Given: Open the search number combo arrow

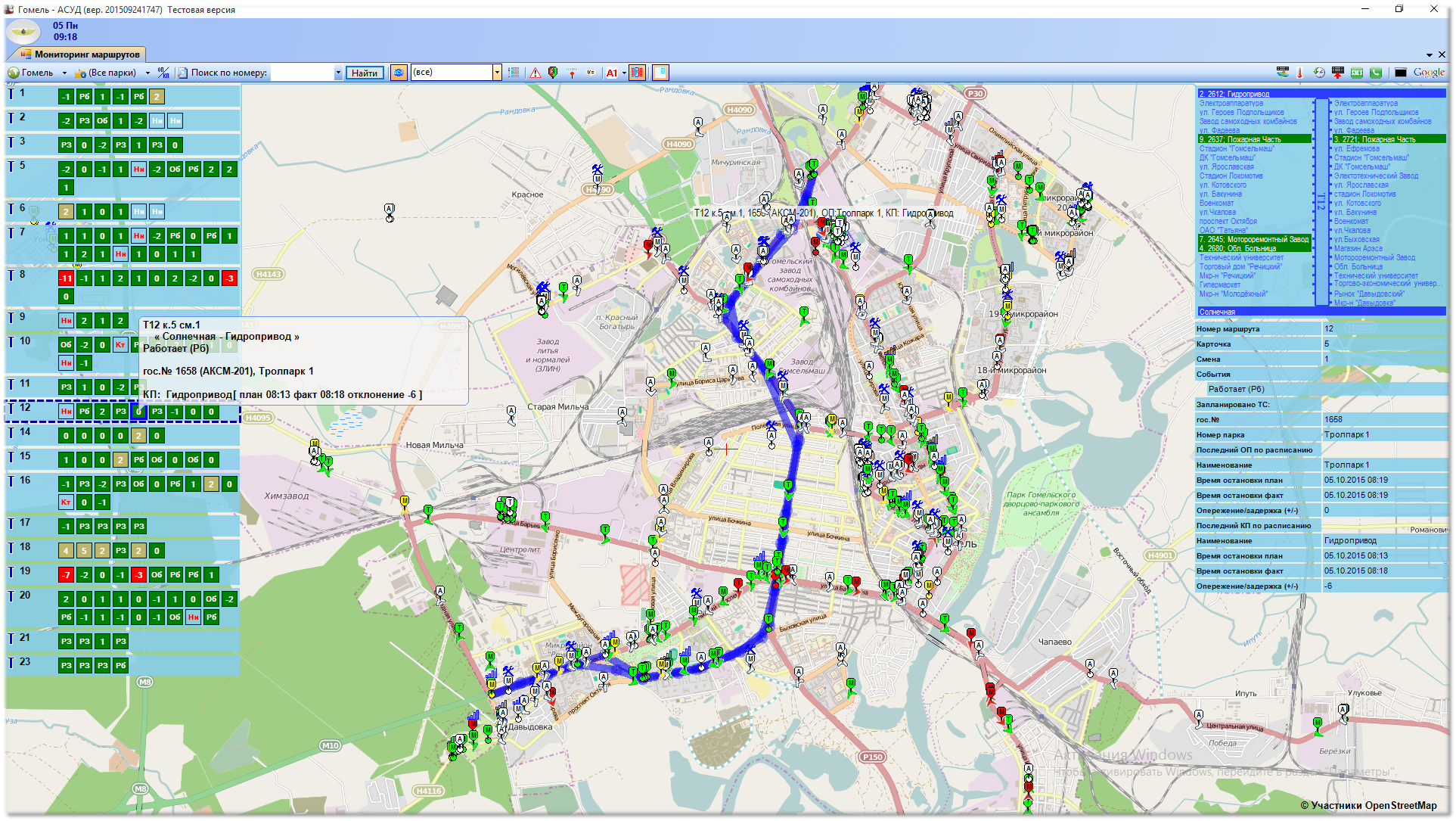Looking at the screenshot, I should [338, 73].
